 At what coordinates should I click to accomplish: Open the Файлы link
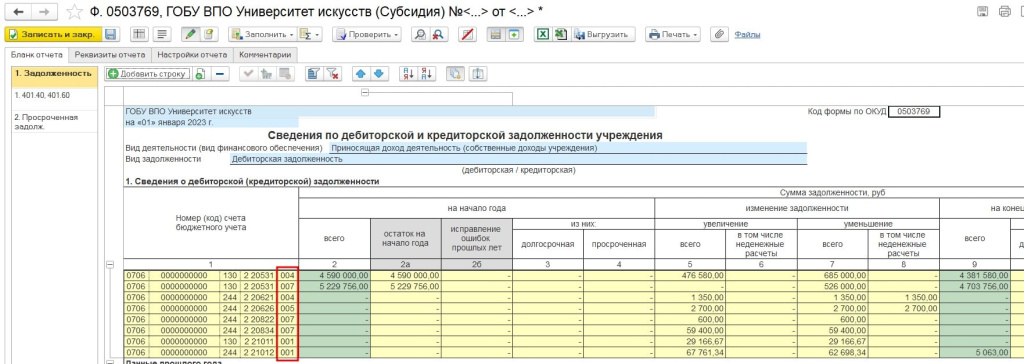click(x=747, y=35)
